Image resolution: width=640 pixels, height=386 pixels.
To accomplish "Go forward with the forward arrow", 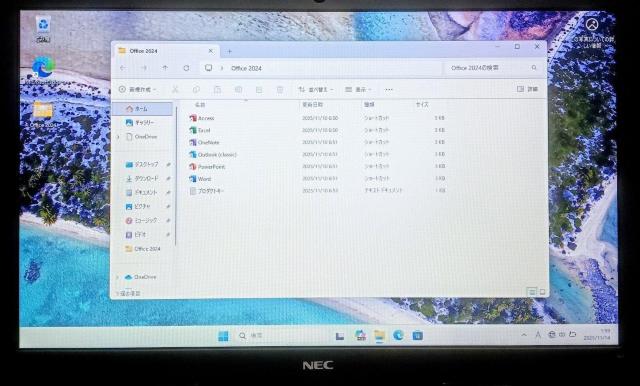I will pyautogui.click(x=144, y=68).
